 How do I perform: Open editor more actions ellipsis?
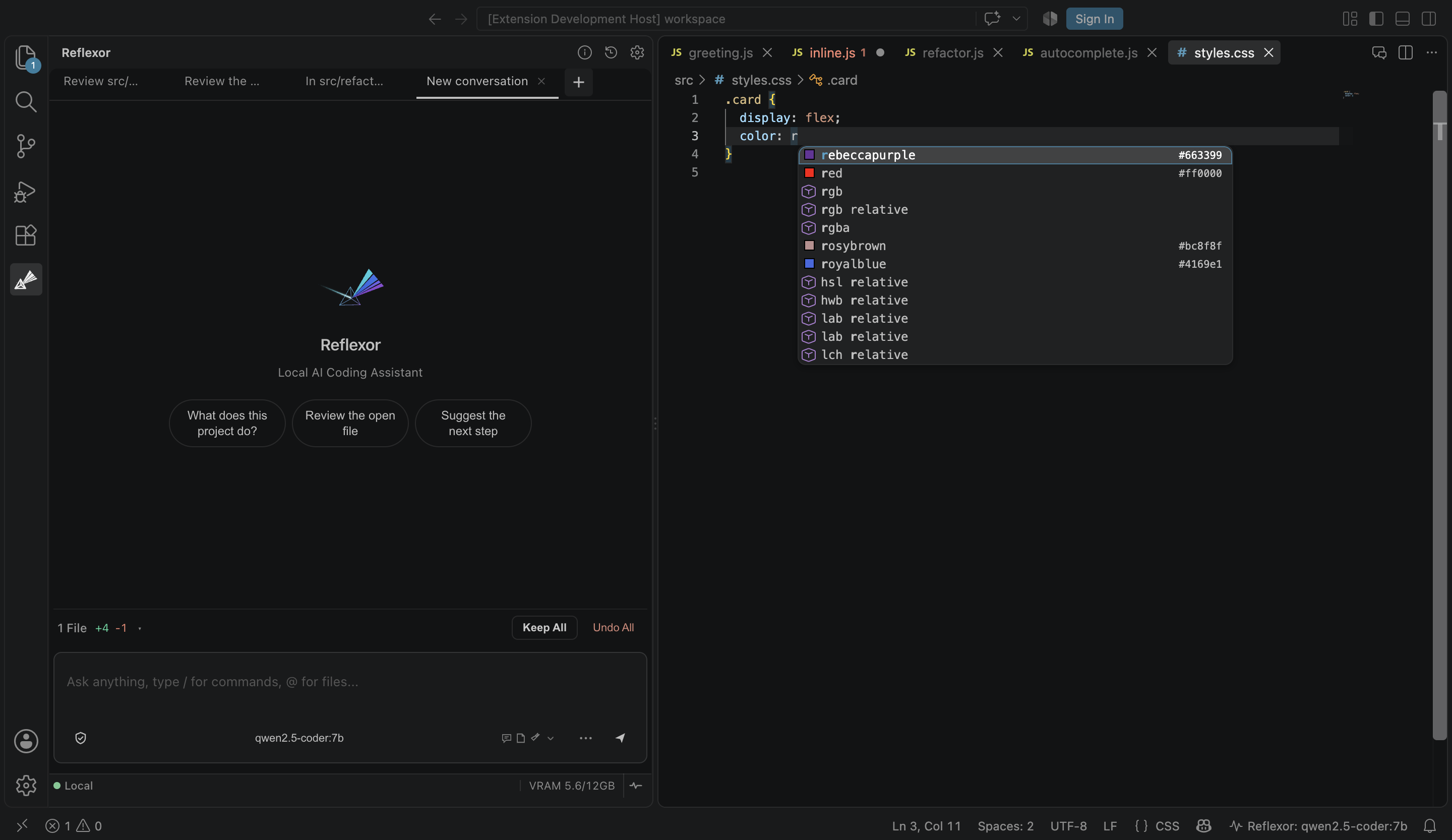(x=1431, y=52)
